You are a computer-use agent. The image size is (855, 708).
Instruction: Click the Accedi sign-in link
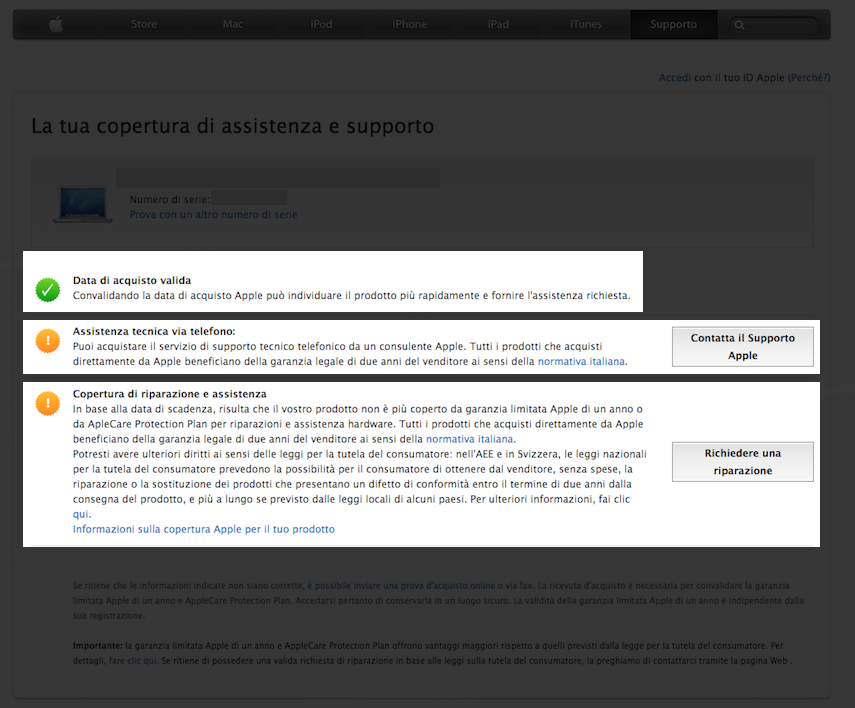pyautogui.click(x=675, y=77)
